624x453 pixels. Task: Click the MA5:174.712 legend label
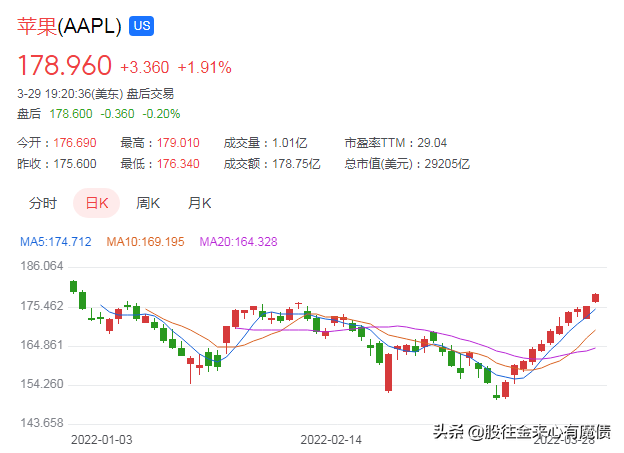pyautogui.click(x=56, y=242)
